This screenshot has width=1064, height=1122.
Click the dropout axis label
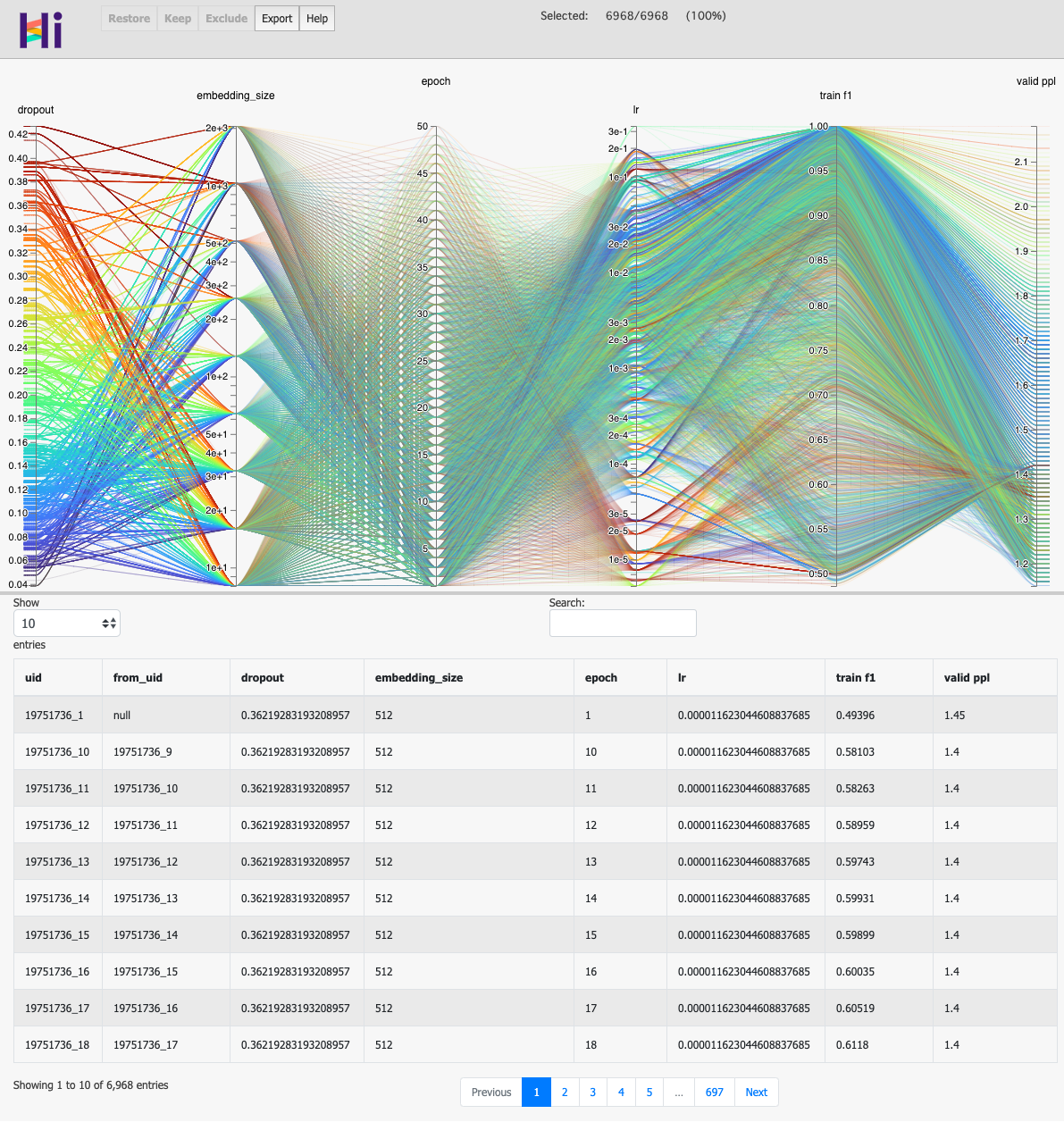click(36, 110)
